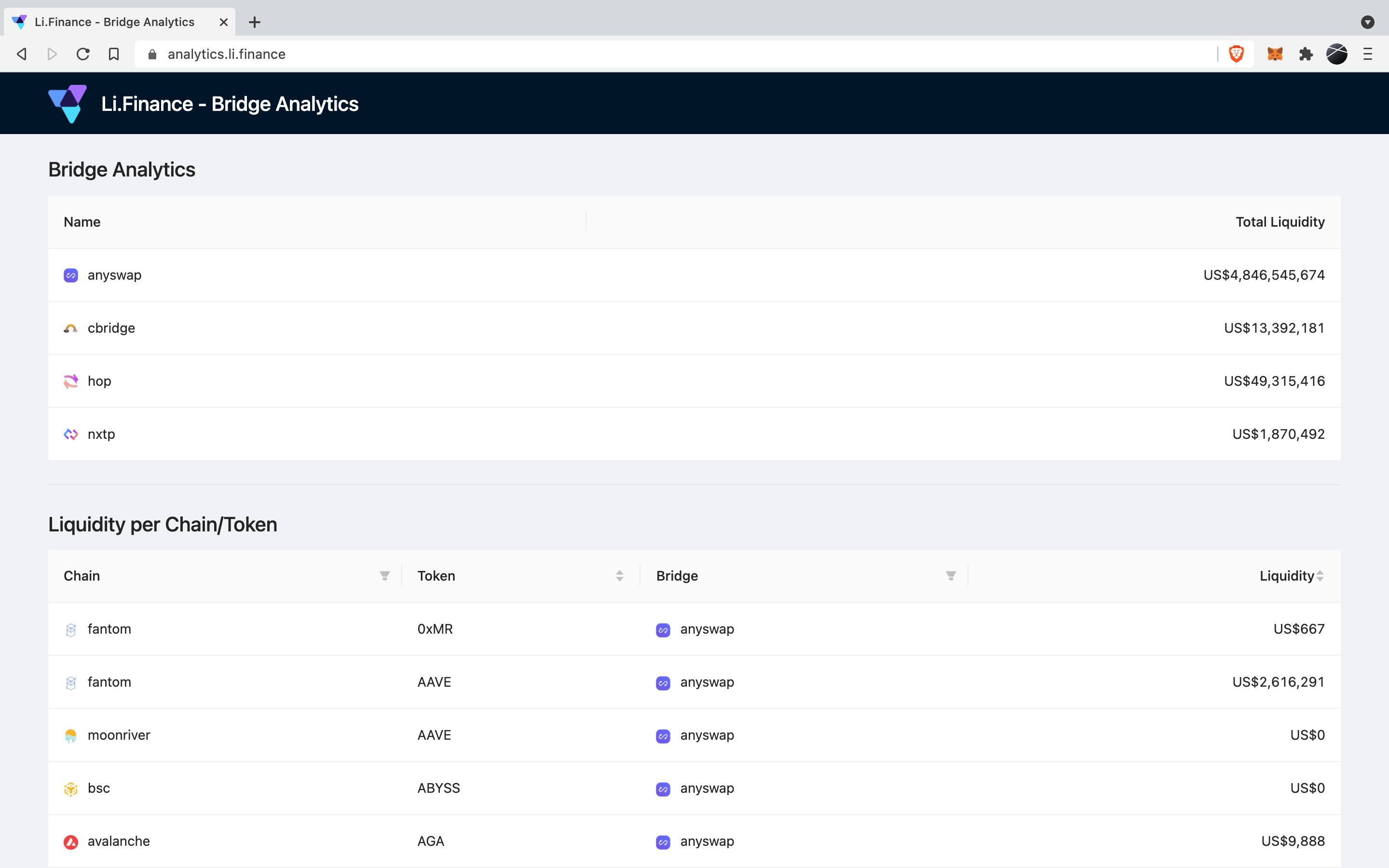Click anyswap icon in AGA row
This screenshot has width=1389, height=868.
pyautogui.click(x=663, y=842)
